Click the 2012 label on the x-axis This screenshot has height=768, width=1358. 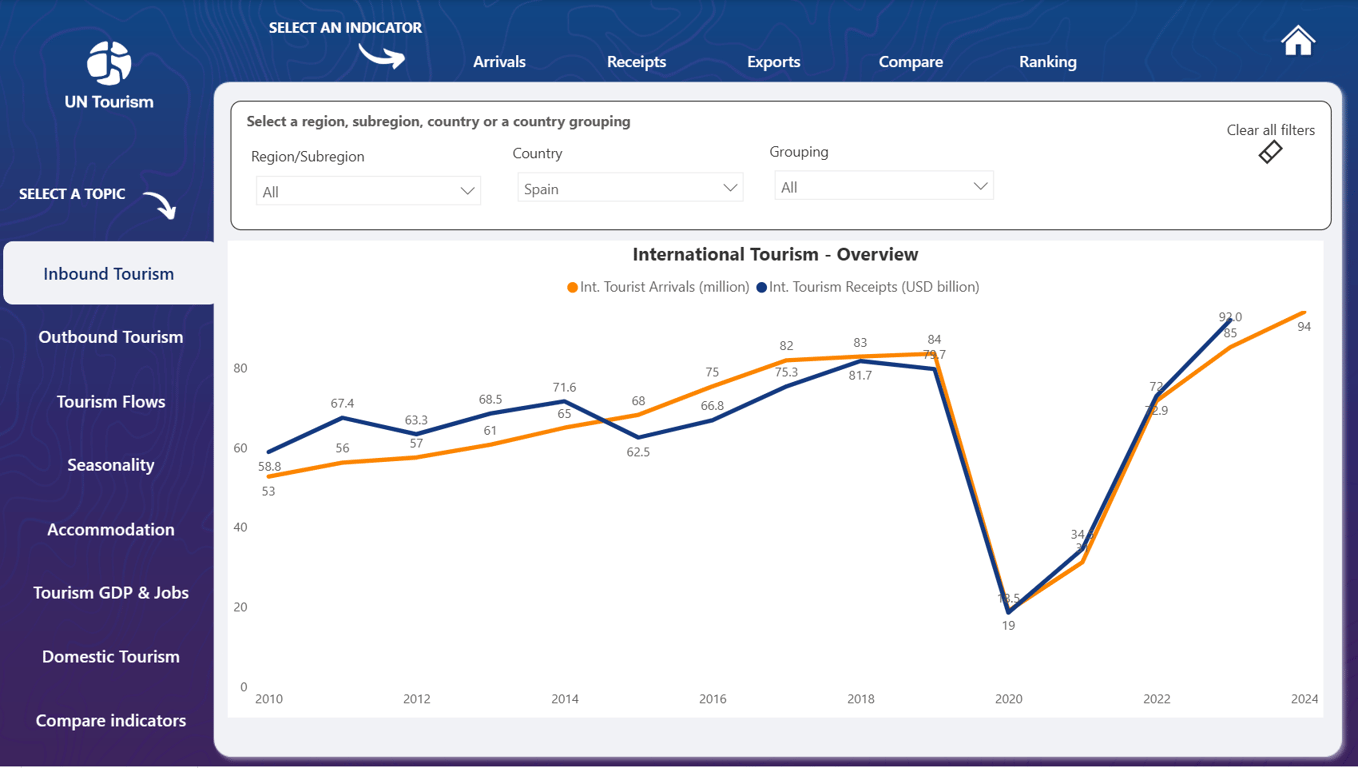(417, 699)
